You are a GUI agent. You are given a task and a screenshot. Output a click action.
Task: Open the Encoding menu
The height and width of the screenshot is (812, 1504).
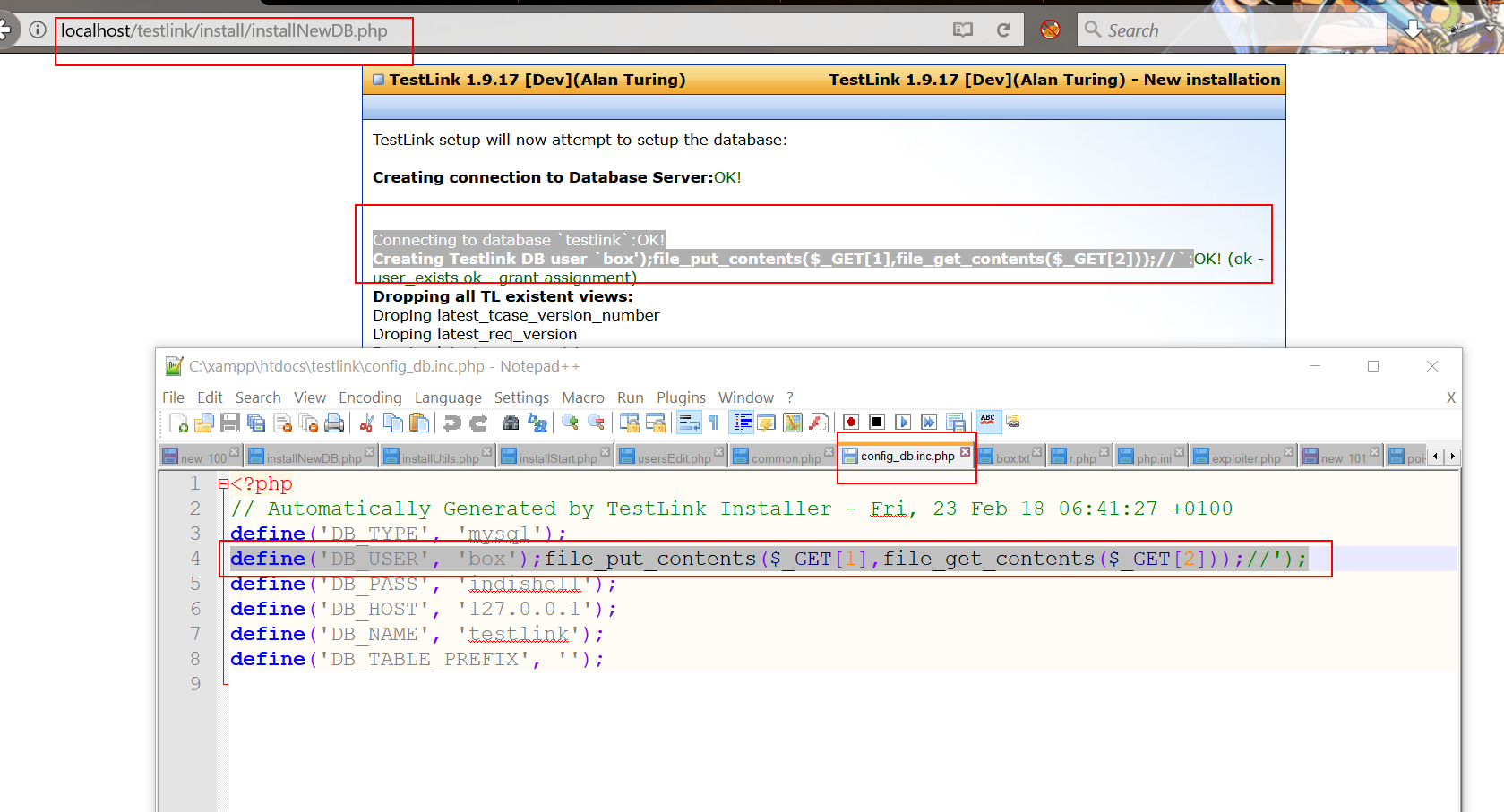(x=370, y=397)
